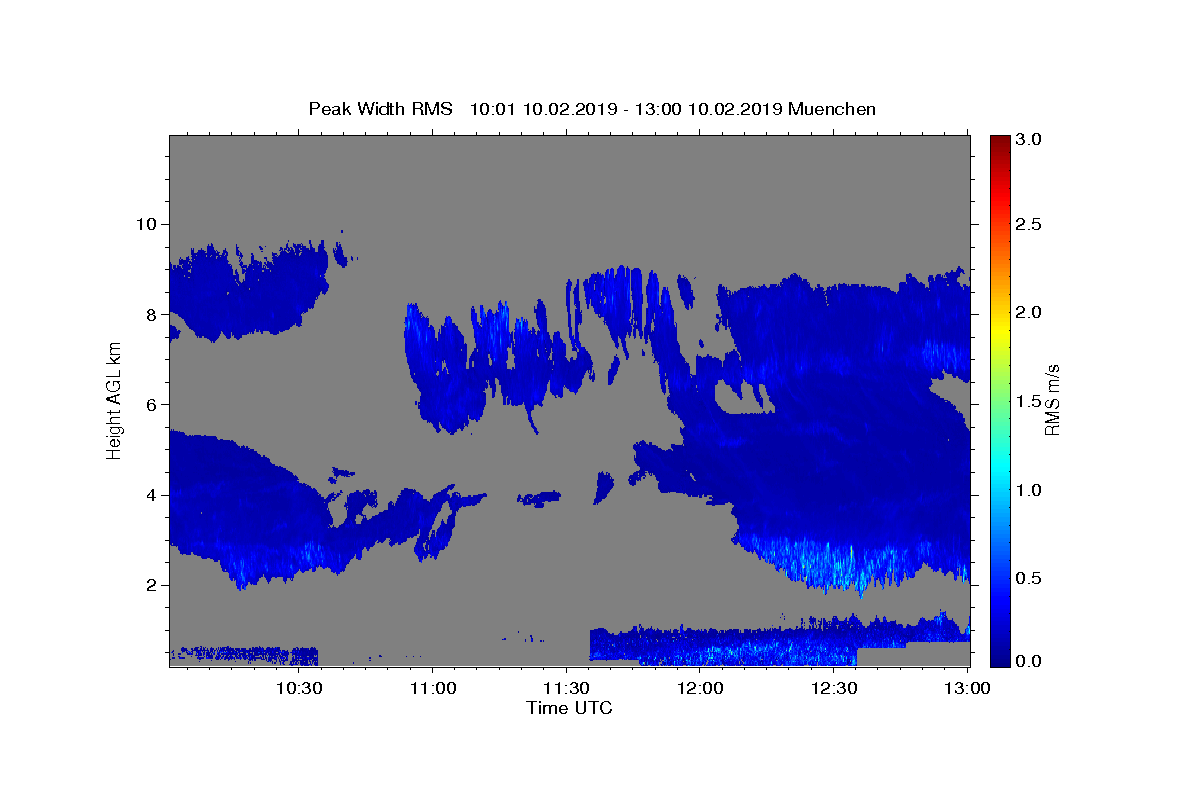Click the height tick label 4
Image resolution: width=1200 pixels, height=800 pixels.
click(154, 495)
